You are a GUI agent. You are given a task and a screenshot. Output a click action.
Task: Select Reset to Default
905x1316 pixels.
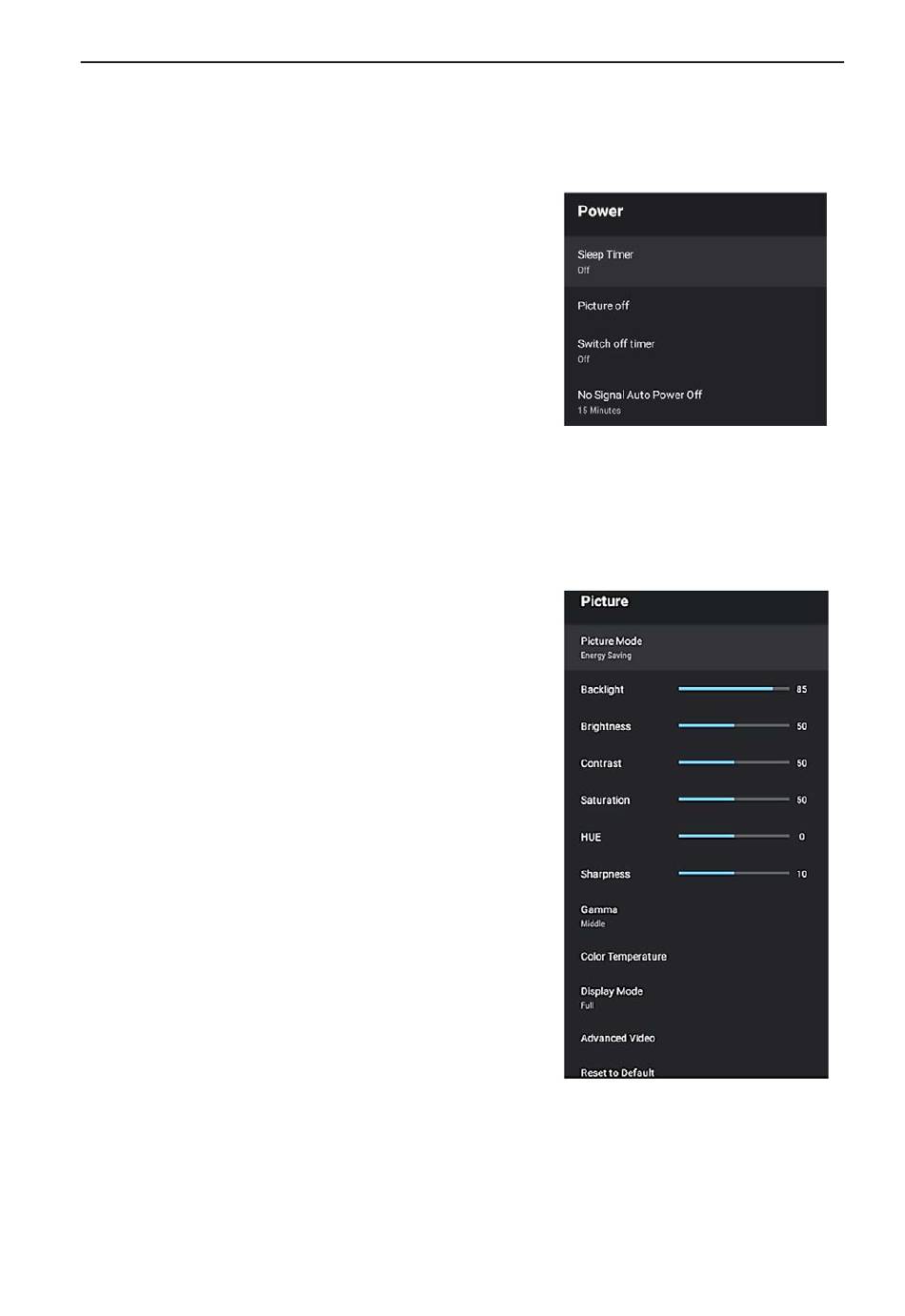tap(695, 1072)
